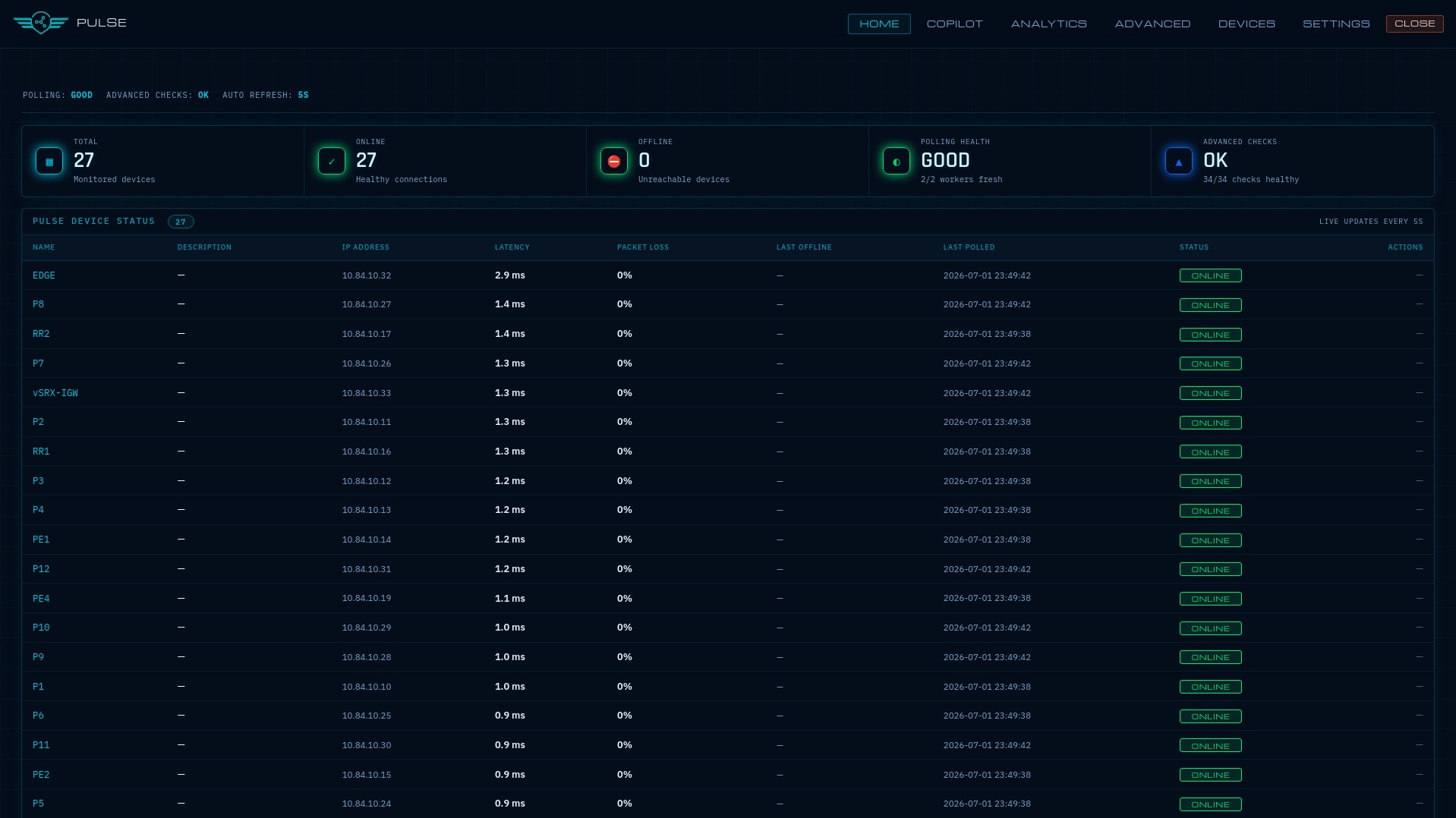Sort by the Last Offline column header
The image size is (1456, 818).
pos(804,247)
